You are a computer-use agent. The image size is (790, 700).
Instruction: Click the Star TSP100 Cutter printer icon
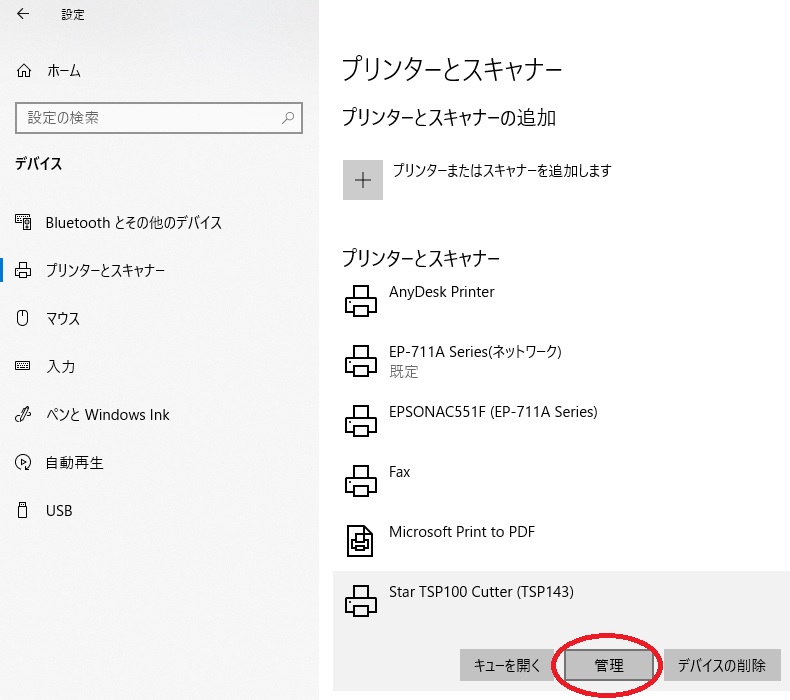[361, 601]
